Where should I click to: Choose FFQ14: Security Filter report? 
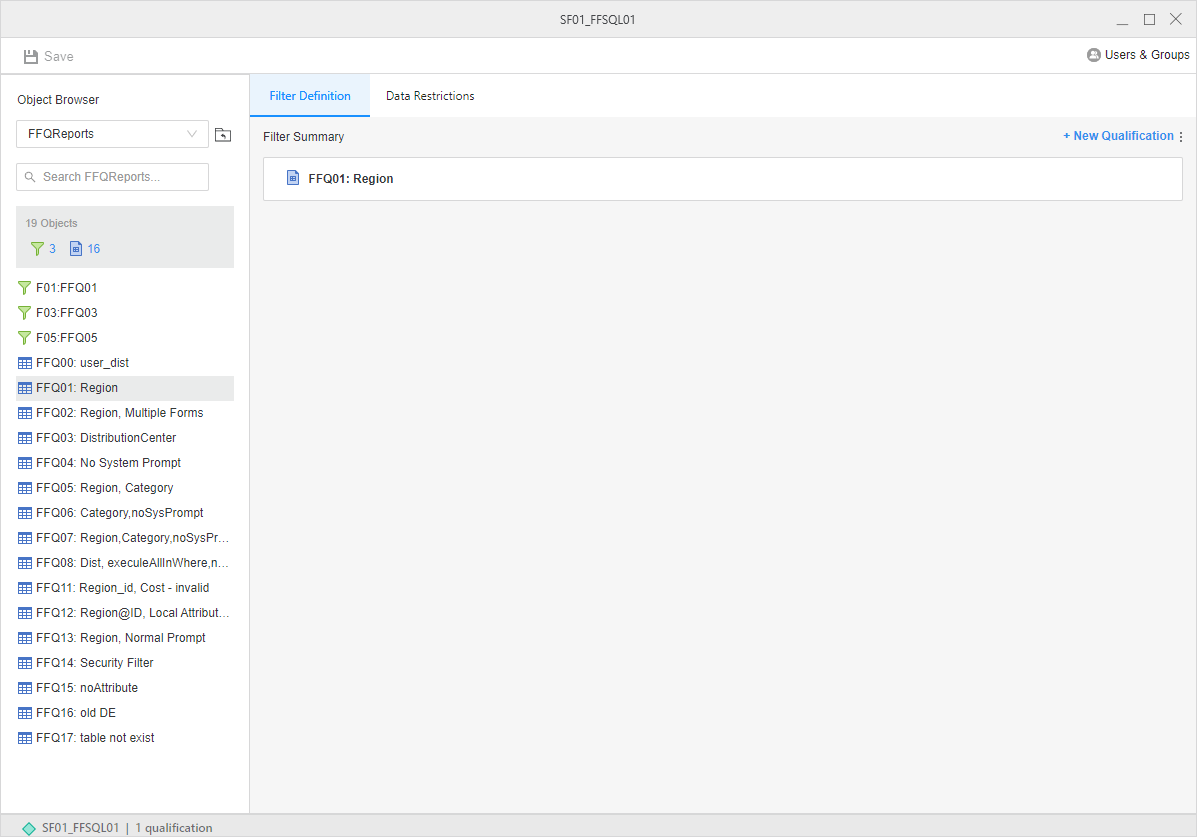pos(94,663)
